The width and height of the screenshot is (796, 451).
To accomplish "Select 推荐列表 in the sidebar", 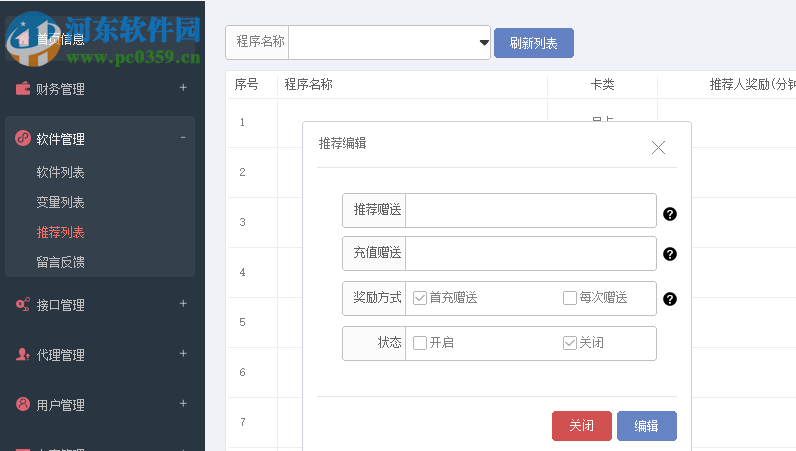I will [60, 232].
